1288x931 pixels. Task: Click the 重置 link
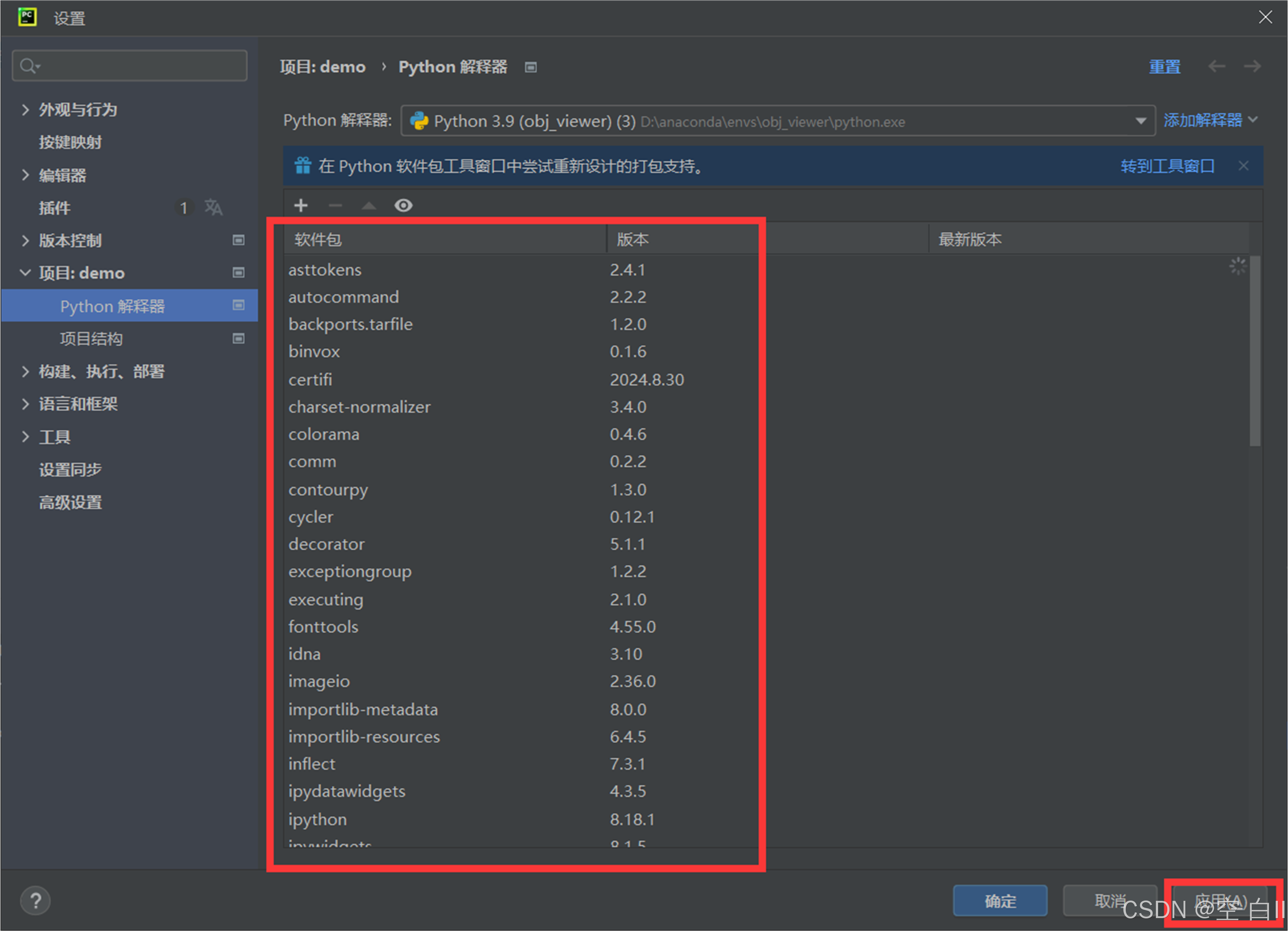tap(1164, 67)
